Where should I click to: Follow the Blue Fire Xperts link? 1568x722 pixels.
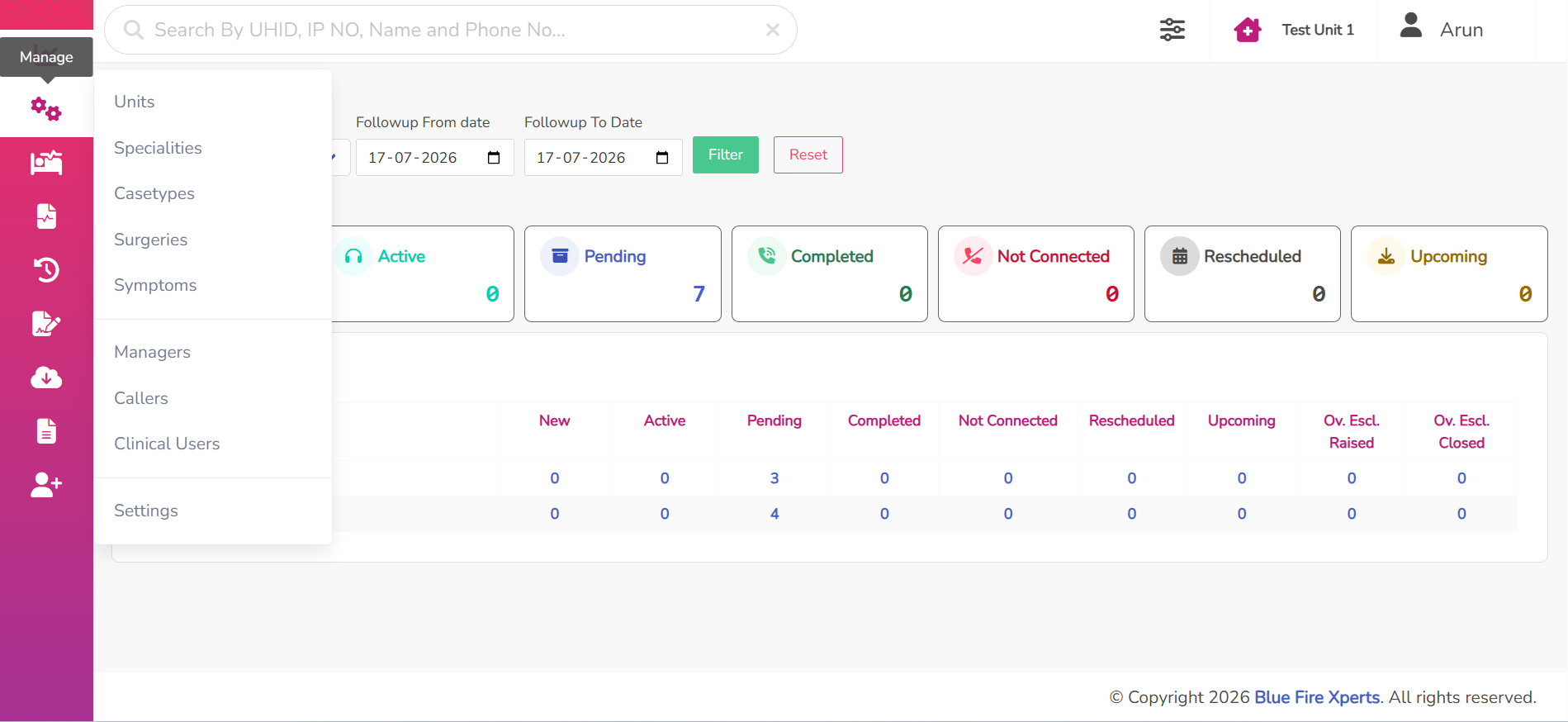click(1317, 697)
